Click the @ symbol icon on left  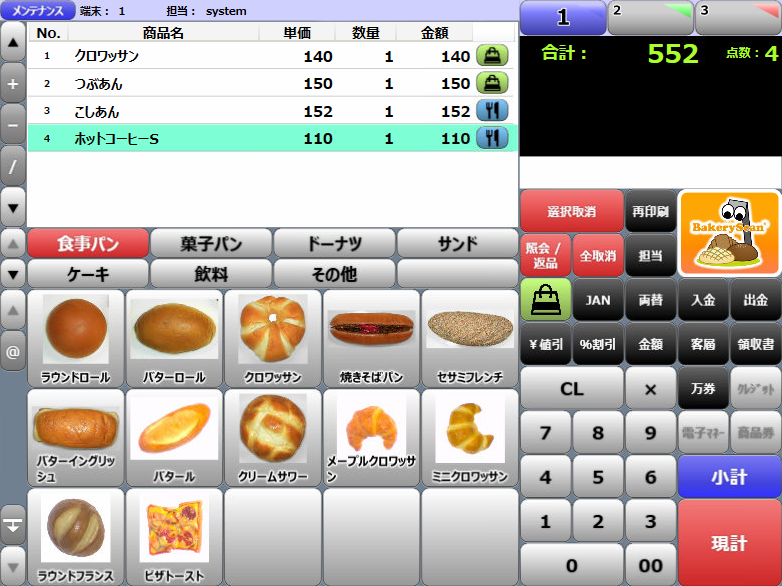coord(13,352)
